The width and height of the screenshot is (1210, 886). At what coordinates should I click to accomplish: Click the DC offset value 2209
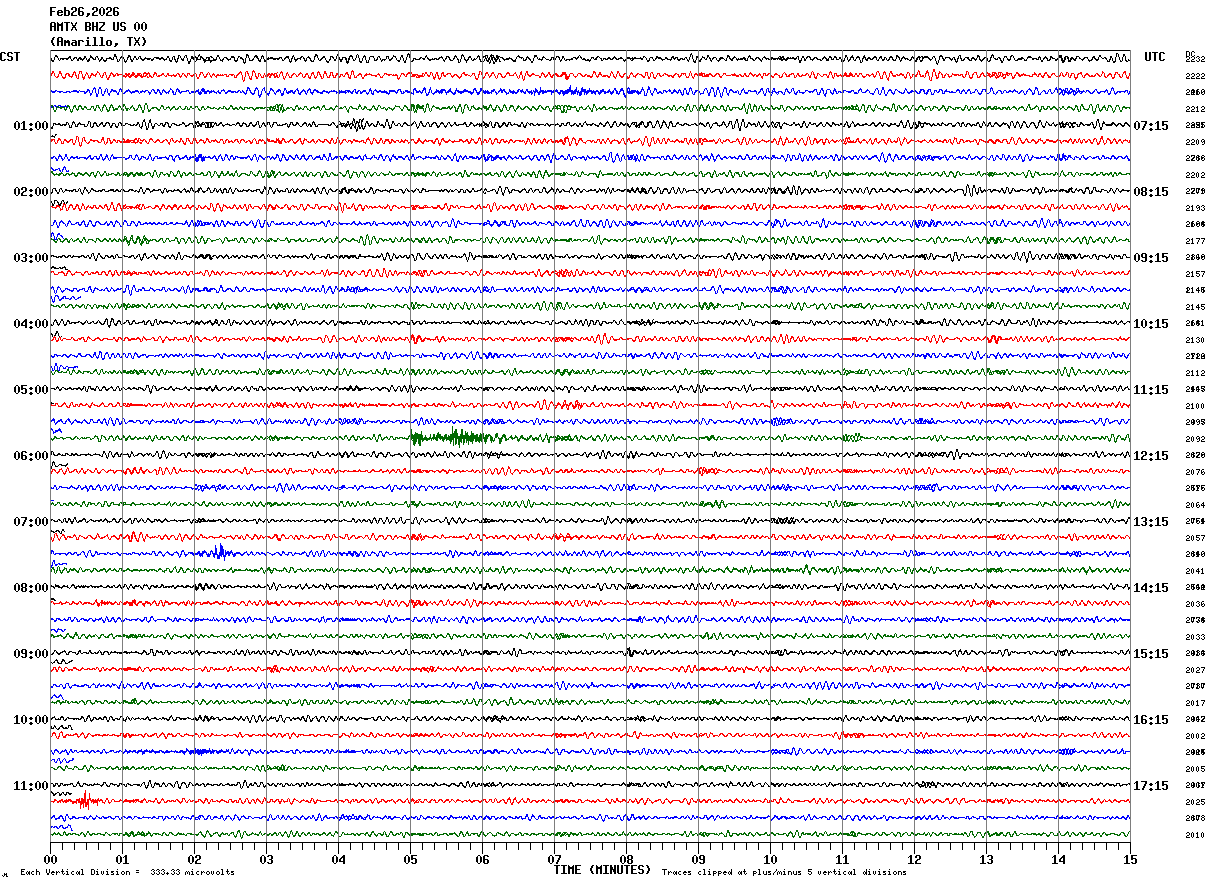pos(1195,142)
